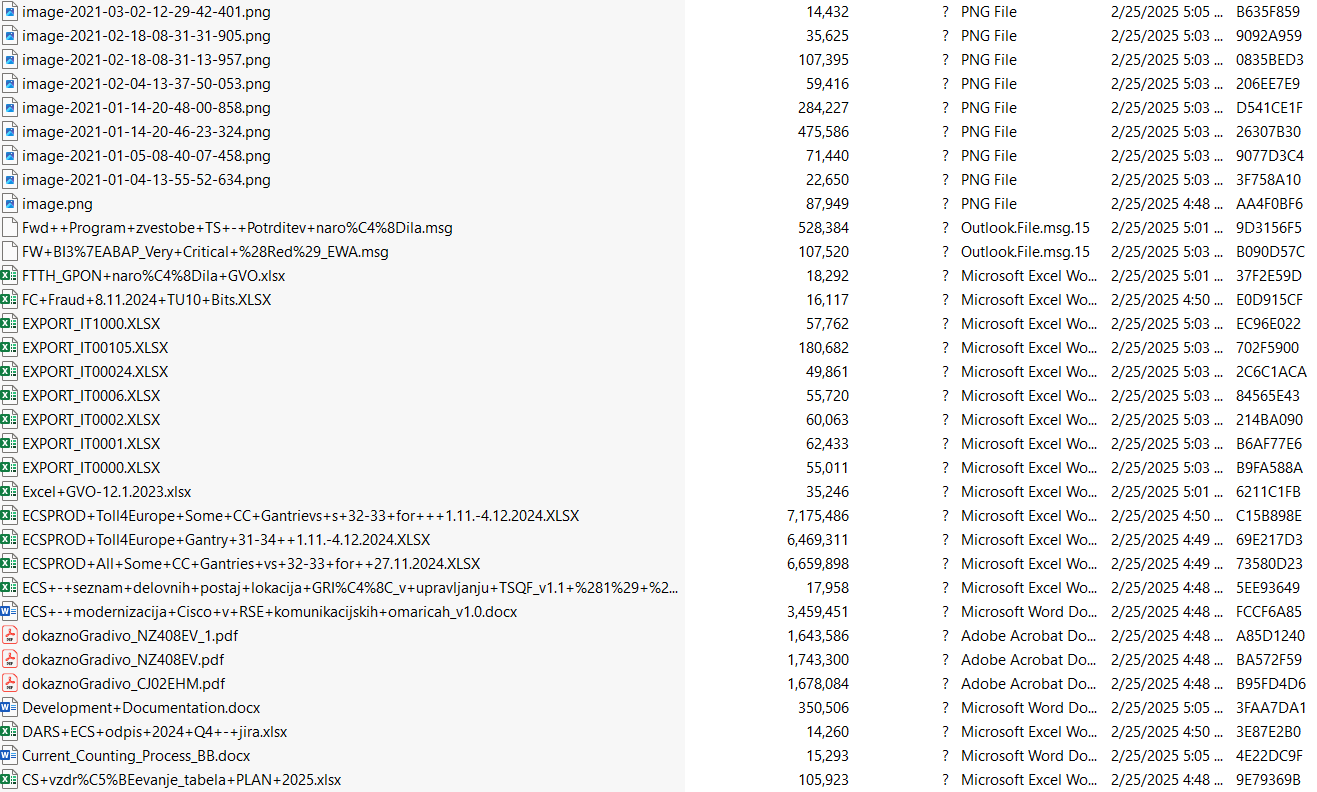Click the PNG icon of image-2021-03-02-12-29-42-401.png
This screenshot has height=792, width=1317.
(x=10, y=12)
